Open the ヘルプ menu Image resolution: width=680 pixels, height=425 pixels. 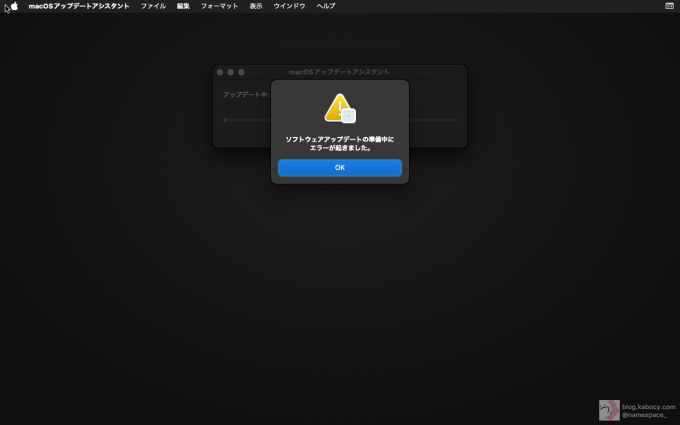(x=326, y=6)
